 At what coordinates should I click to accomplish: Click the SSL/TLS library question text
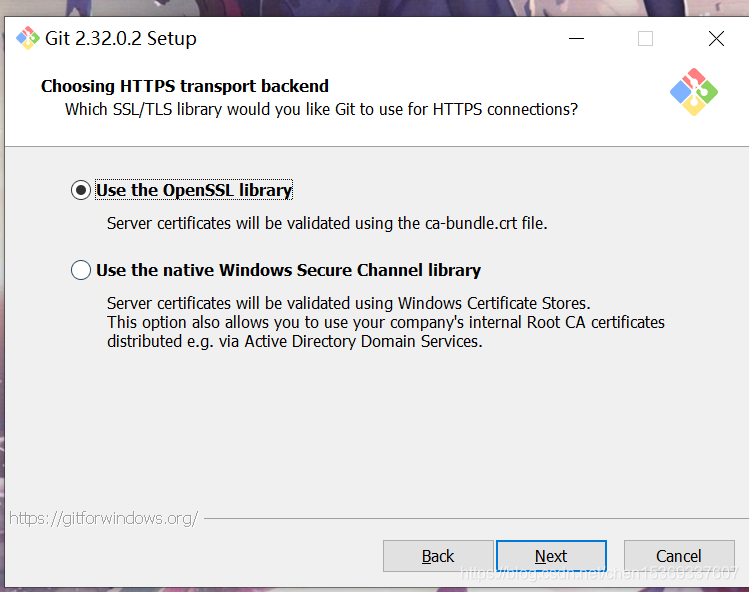click(x=321, y=109)
